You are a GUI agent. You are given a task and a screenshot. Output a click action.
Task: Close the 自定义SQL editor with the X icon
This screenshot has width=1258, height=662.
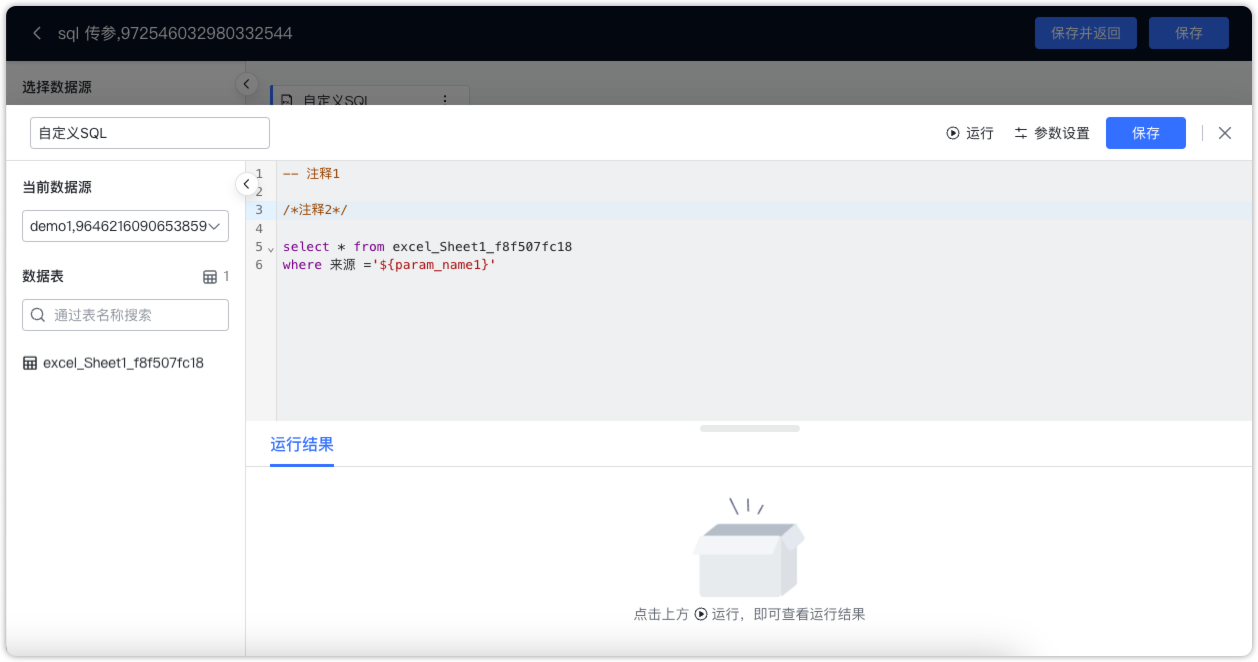(1224, 132)
